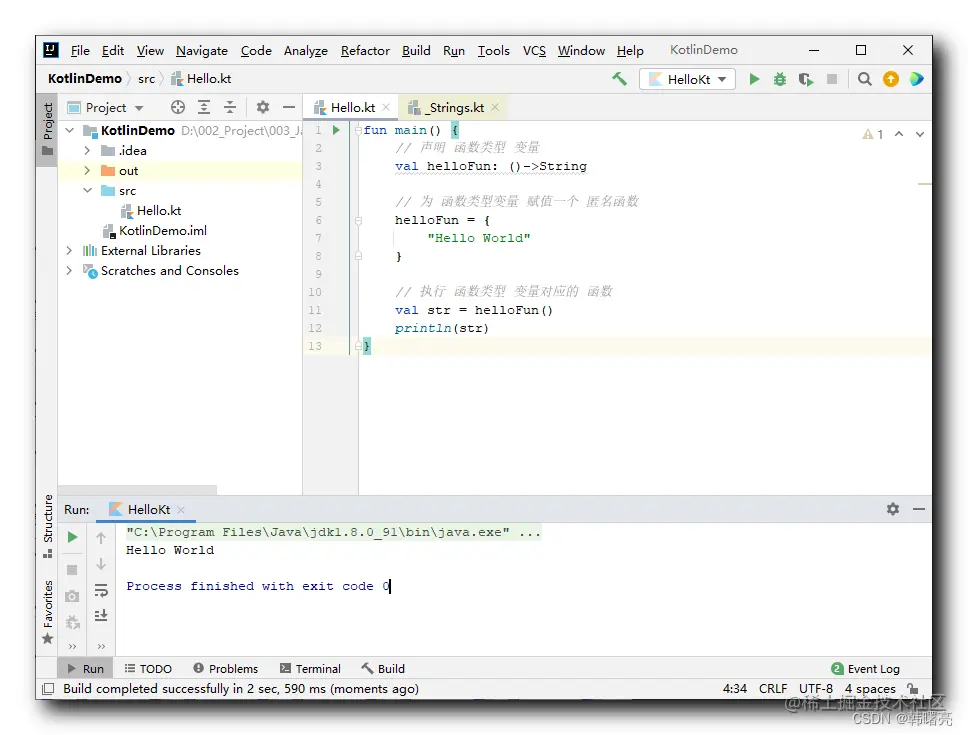Expand the .idea folder
This screenshot has width=968, height=735.
pos(87,151)
